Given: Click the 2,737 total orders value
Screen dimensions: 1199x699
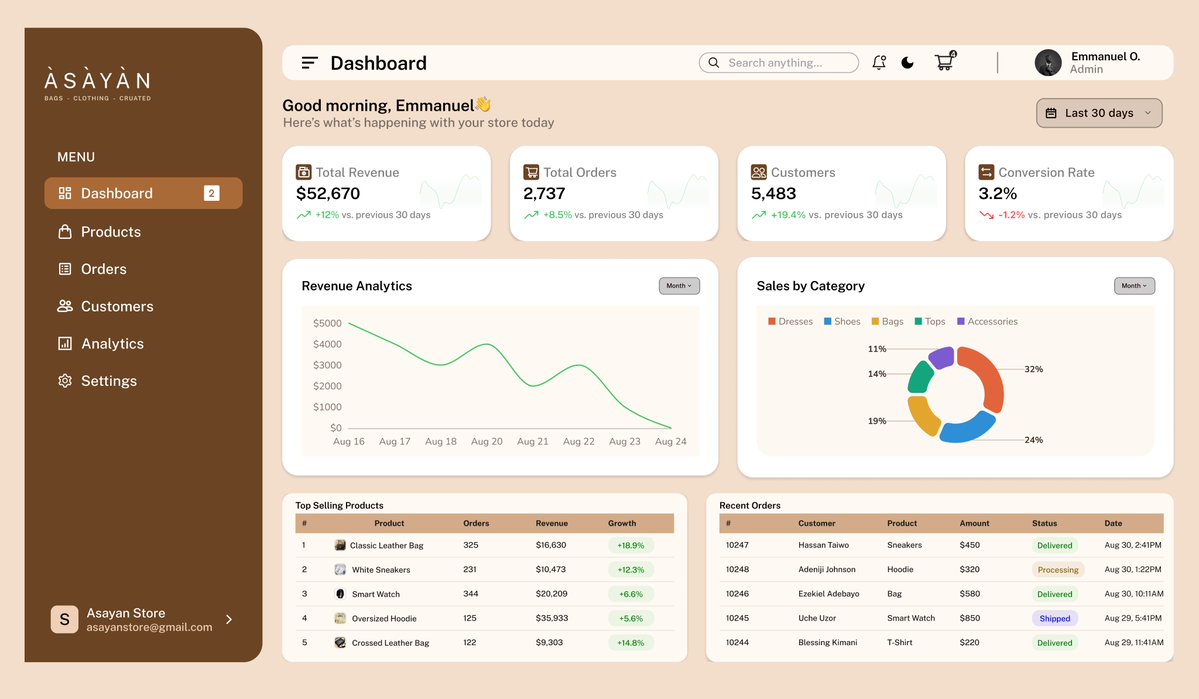Looking at the screenshot, I should click(x=544, y=193).
